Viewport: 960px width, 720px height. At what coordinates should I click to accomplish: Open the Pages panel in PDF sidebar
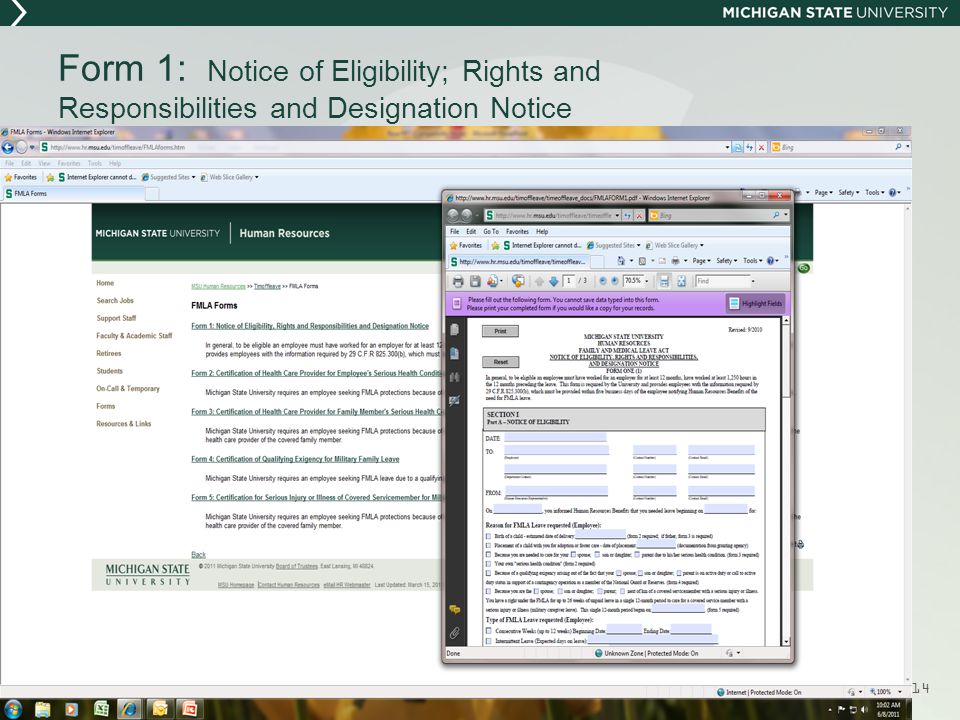point(454,330)
